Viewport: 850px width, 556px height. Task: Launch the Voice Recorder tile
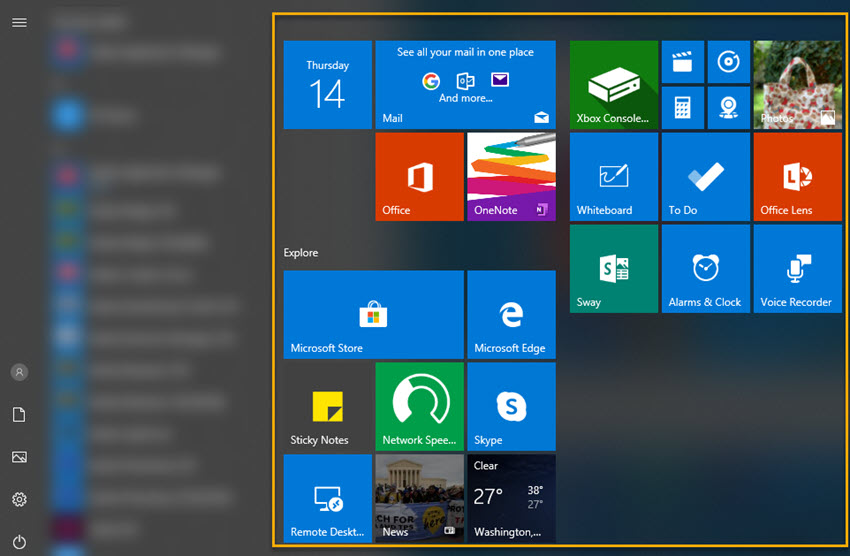797,269
